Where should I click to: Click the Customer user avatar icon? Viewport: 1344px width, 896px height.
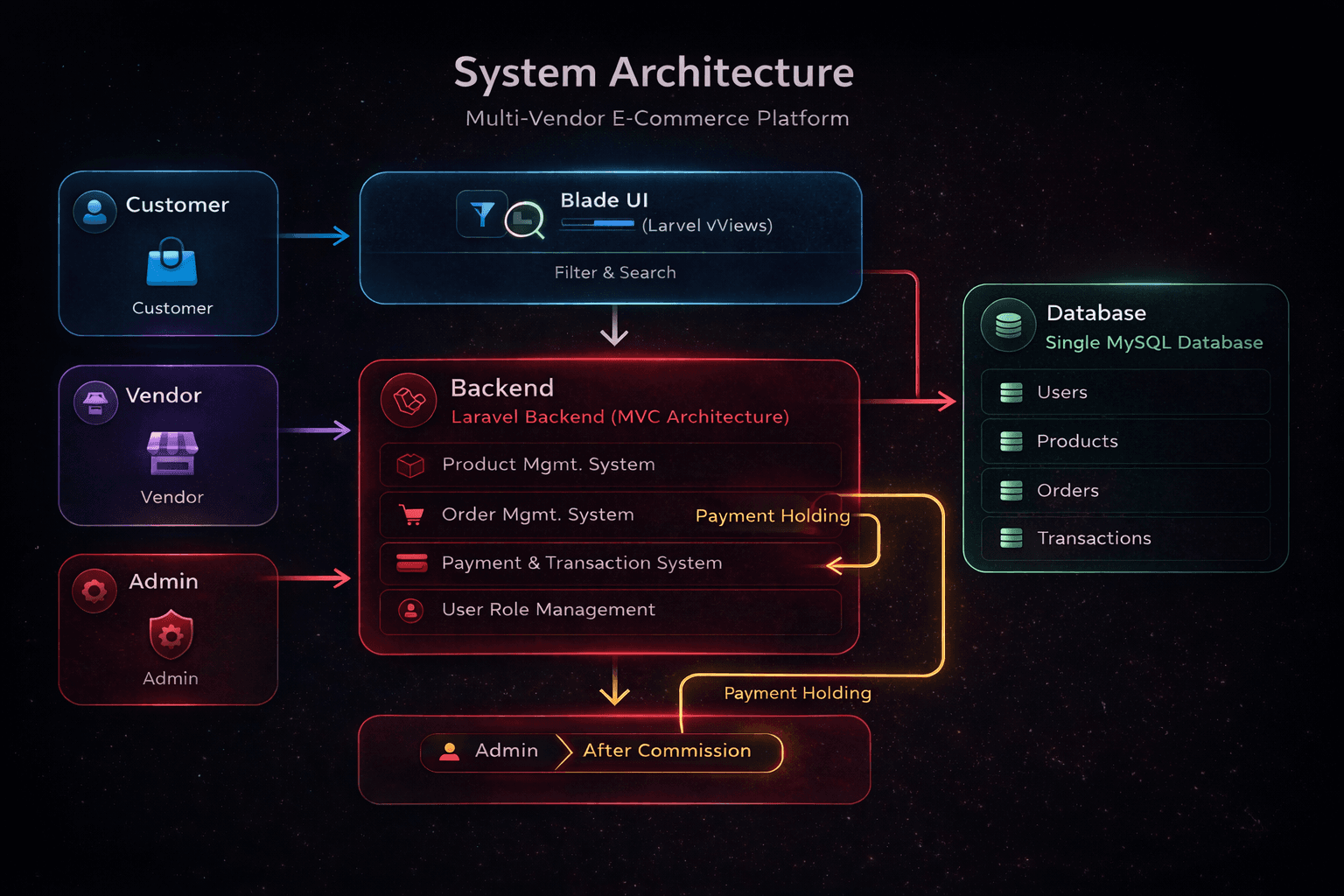pyautogui.click(x=95, y=211)
